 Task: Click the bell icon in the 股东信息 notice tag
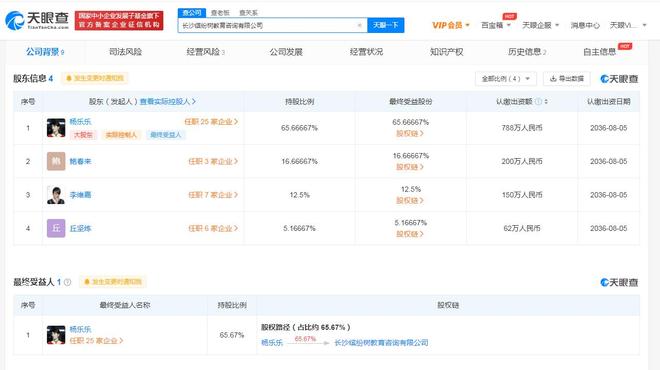pyautogui.click(x=69, y=78)
